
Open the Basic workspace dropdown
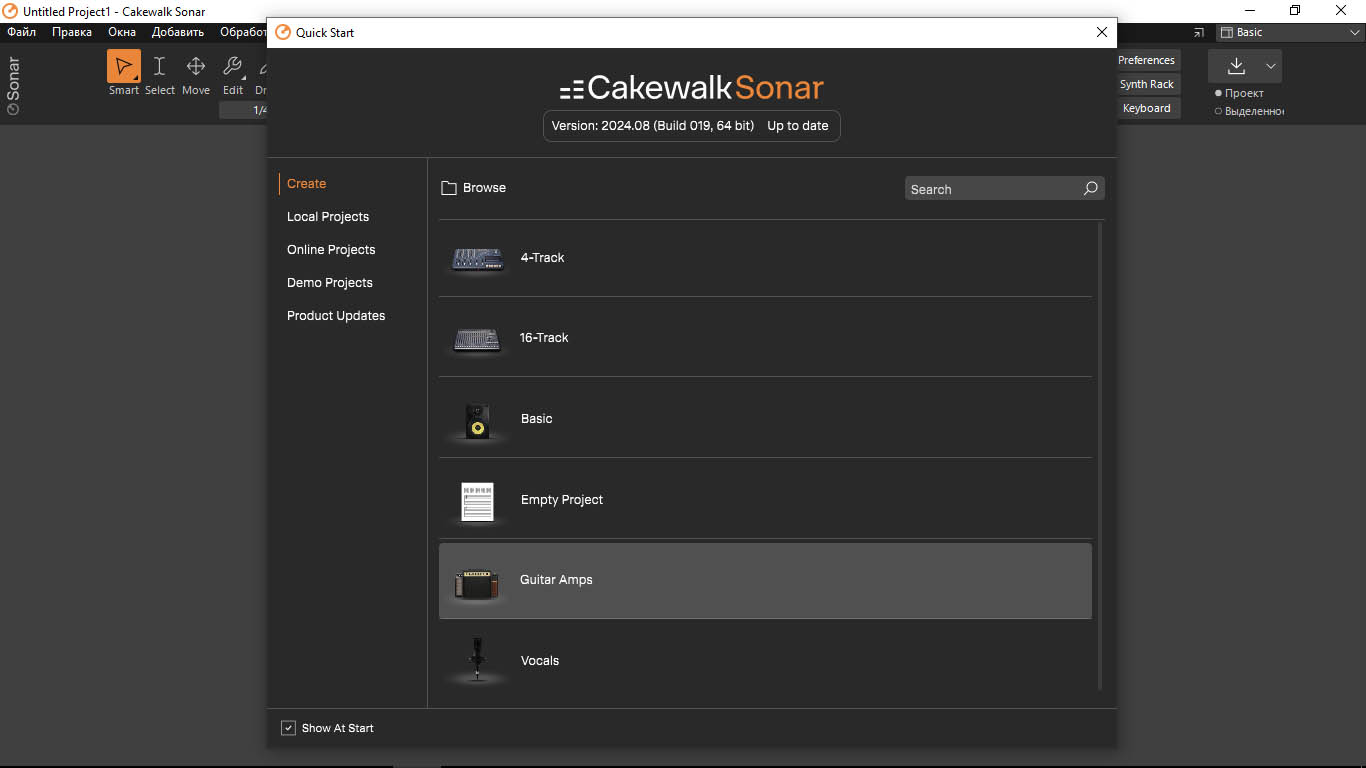click(1290, 32)
